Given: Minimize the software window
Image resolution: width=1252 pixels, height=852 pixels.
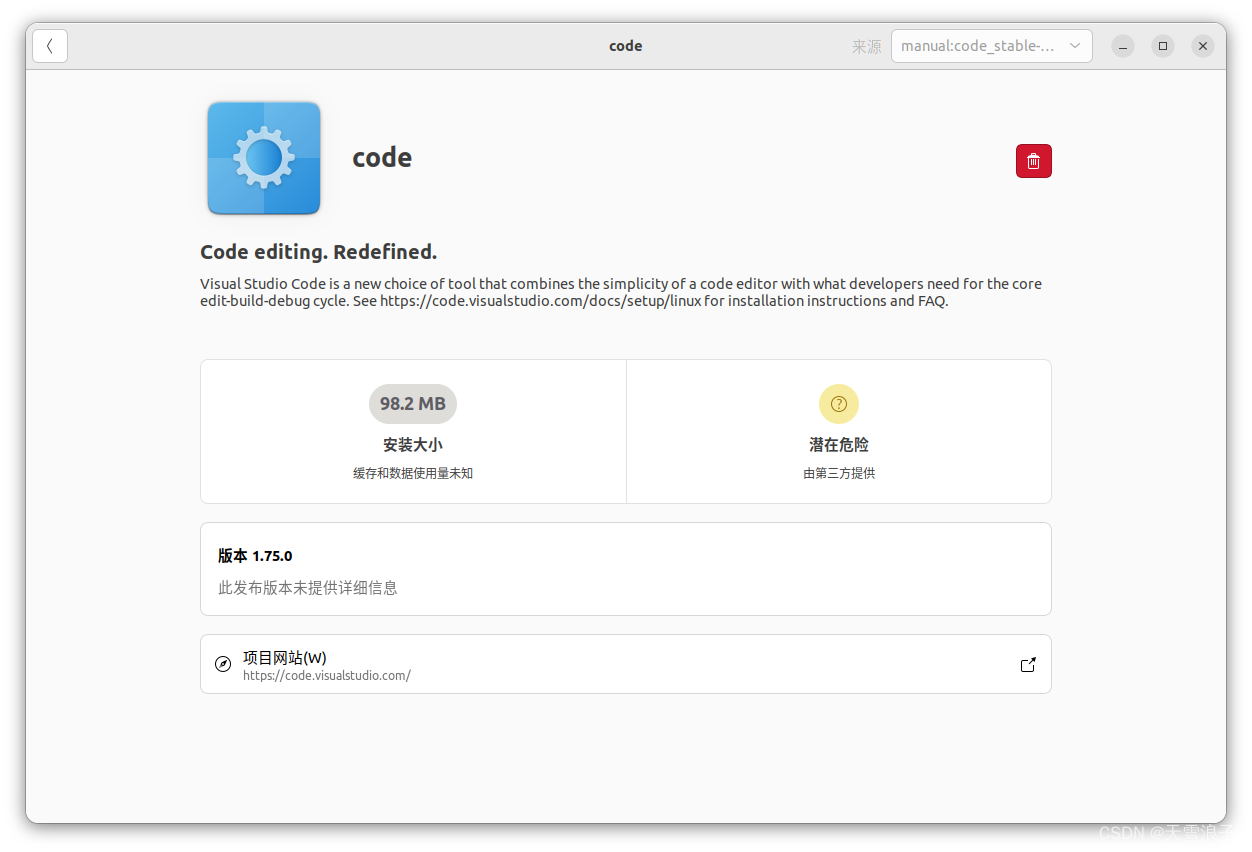Looking at the screenshot, I should tap(1124, 46).
